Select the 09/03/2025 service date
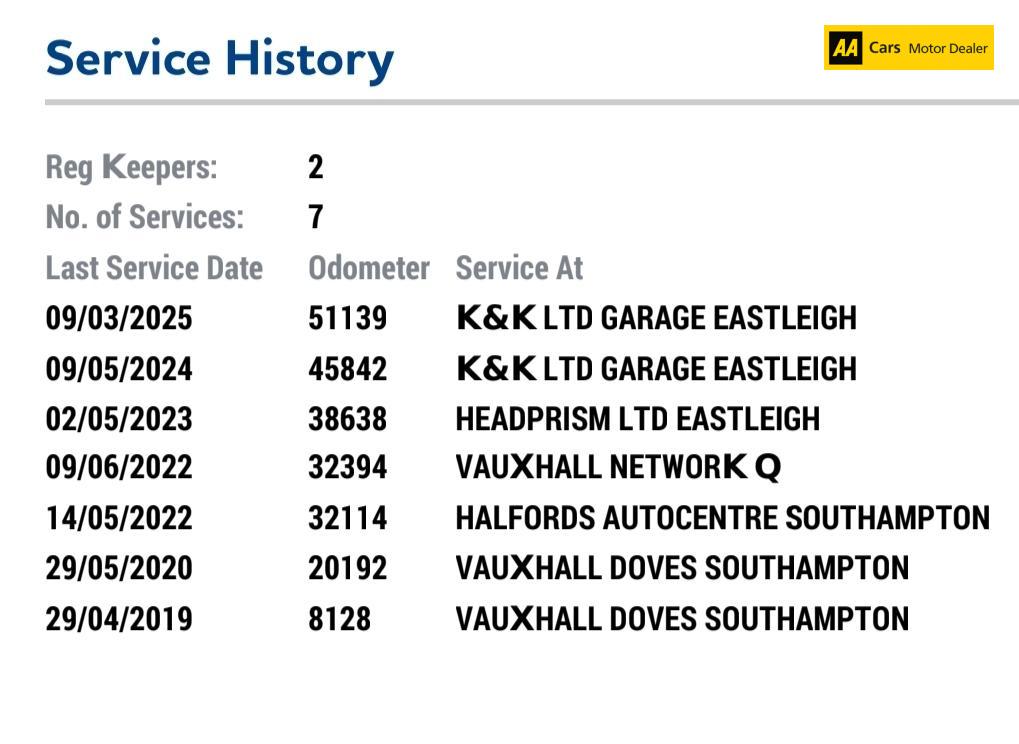The height and width of the screenshot is (744, 1019). [x=119, y=318]
